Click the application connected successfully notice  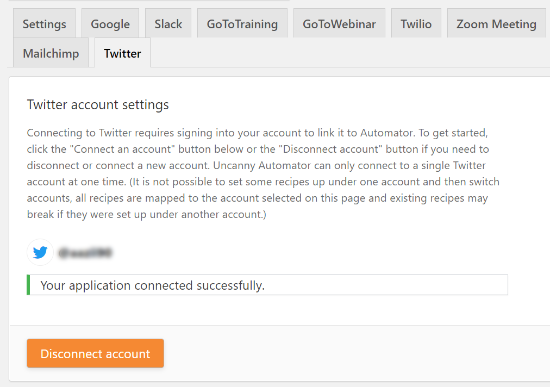click(267, 285)
